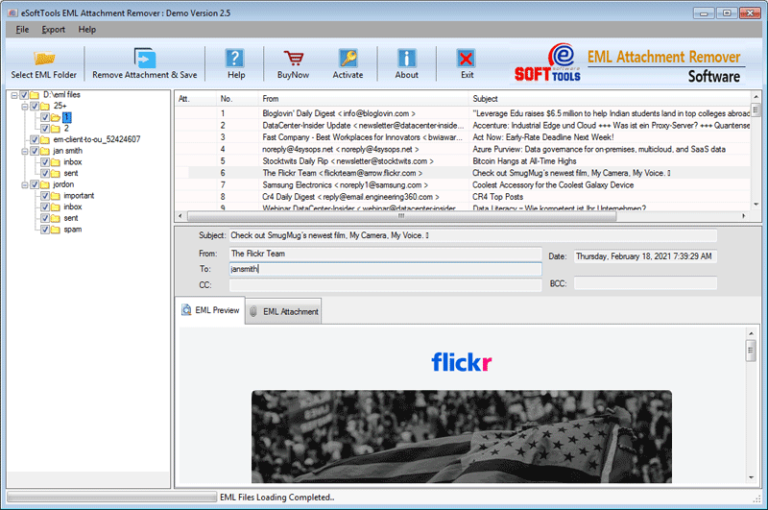Click the Select EML Folder icon

click(44, 58)
